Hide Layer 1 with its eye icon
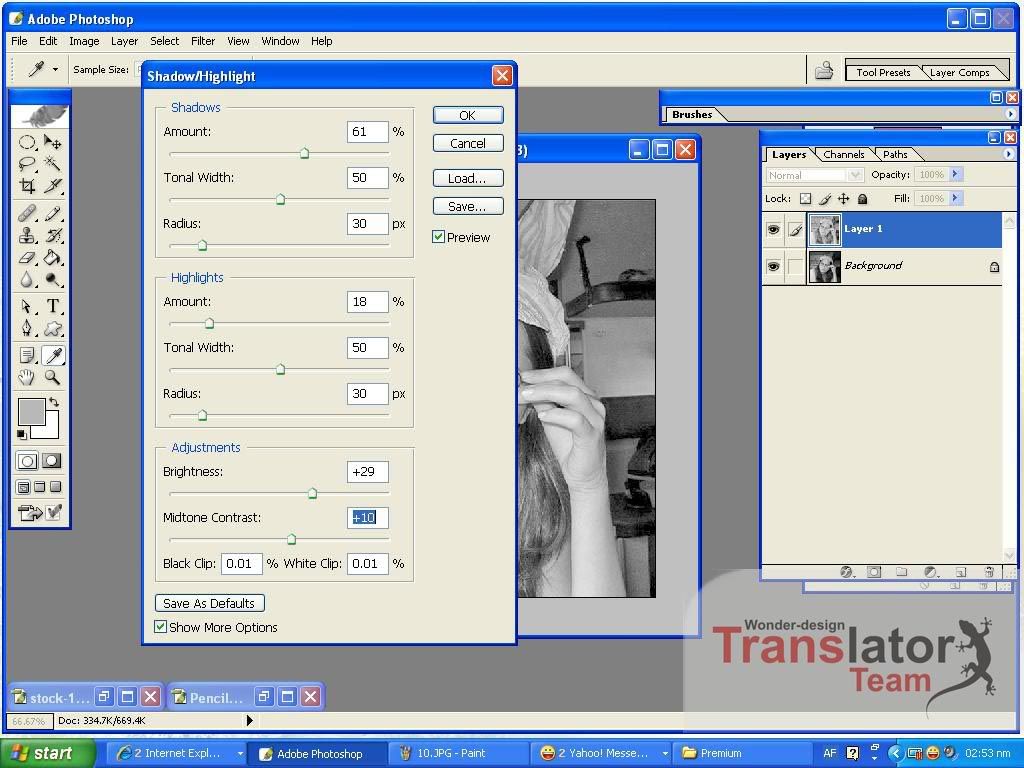Image resolution: width=1024 pixels, height=768 pixels. 773,229
